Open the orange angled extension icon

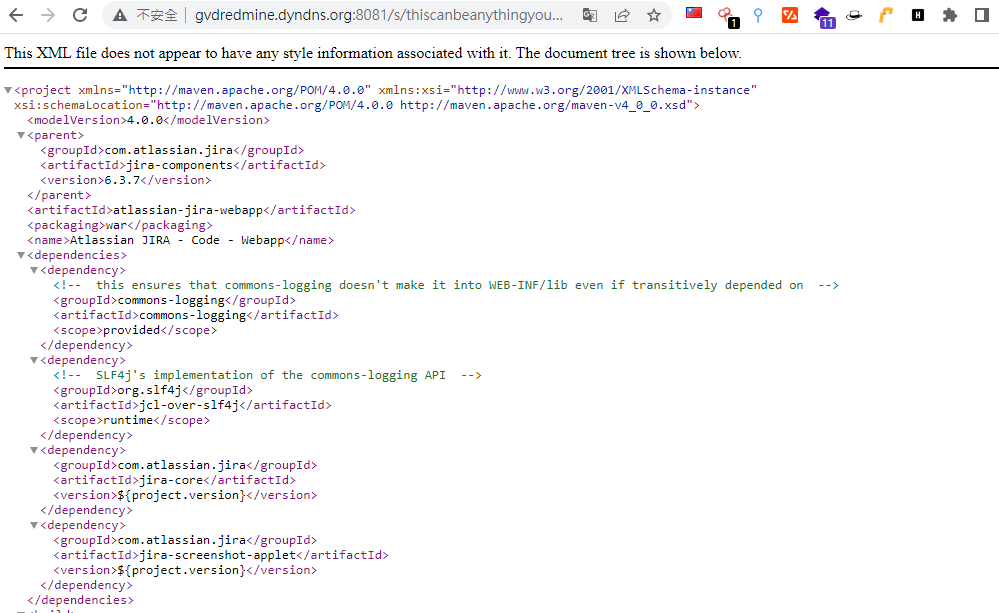886,15
